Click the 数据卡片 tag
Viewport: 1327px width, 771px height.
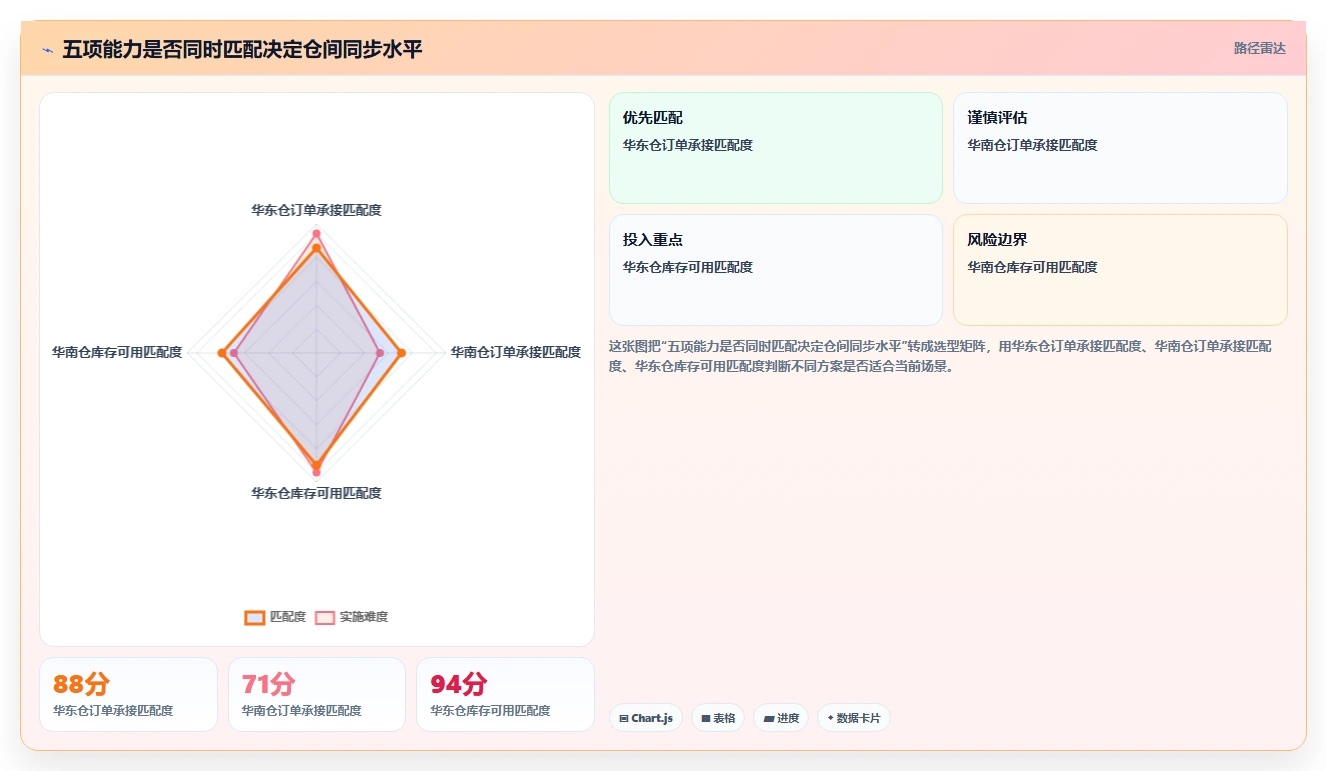[x=854, y=718]
